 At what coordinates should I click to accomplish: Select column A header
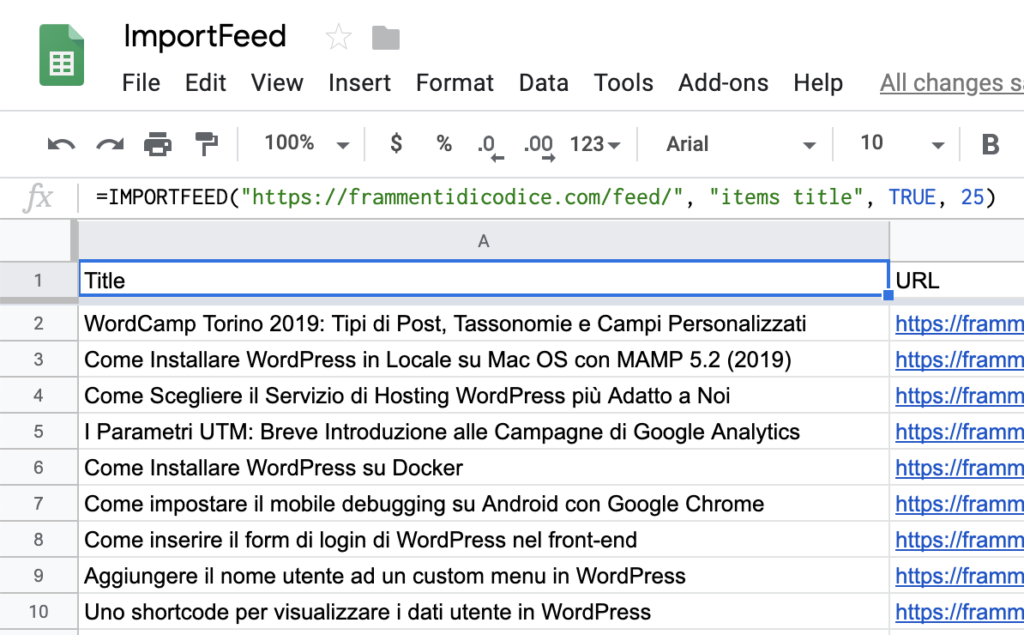[x=483, y=241]
